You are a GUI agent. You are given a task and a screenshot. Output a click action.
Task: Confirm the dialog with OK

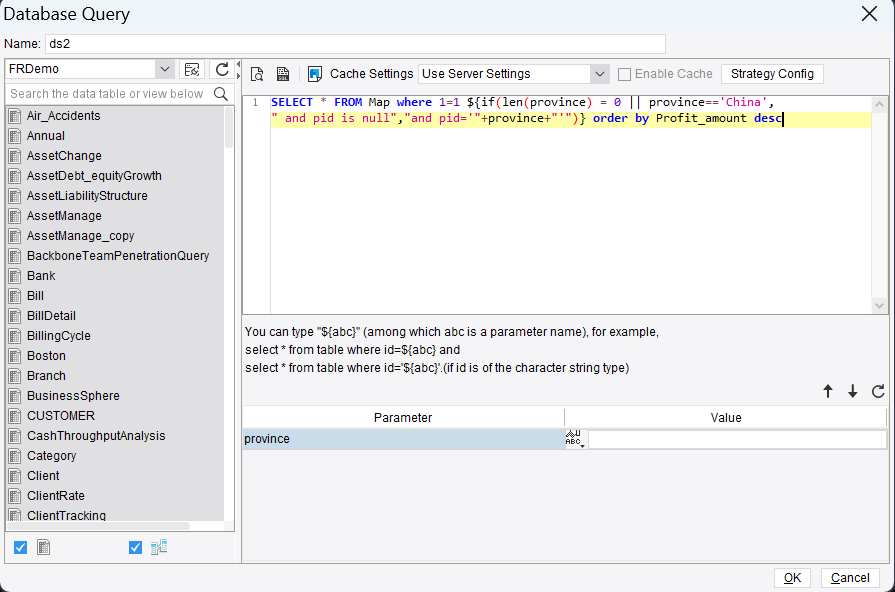(792, 578)
